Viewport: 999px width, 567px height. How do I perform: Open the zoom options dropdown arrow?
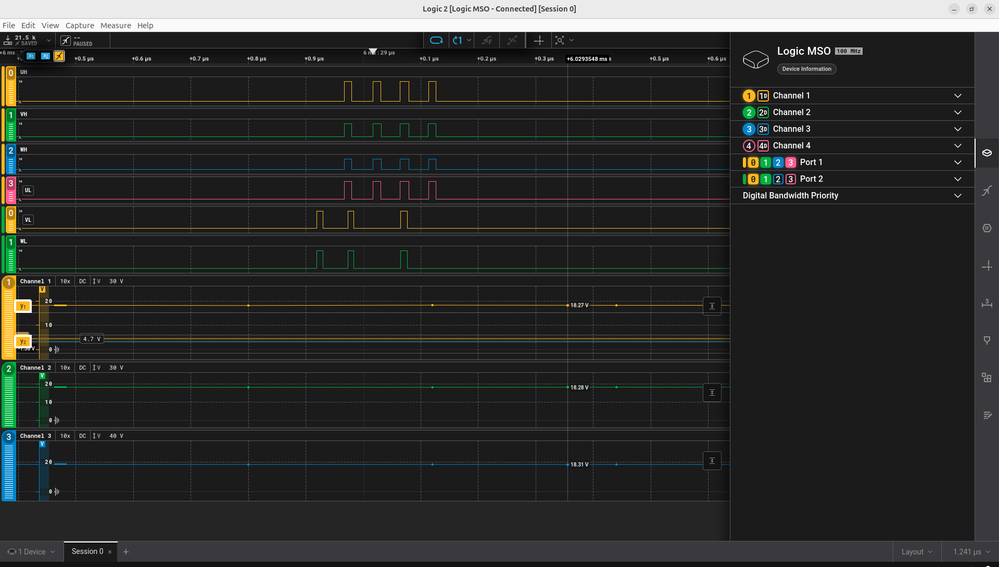pos(571,40)
